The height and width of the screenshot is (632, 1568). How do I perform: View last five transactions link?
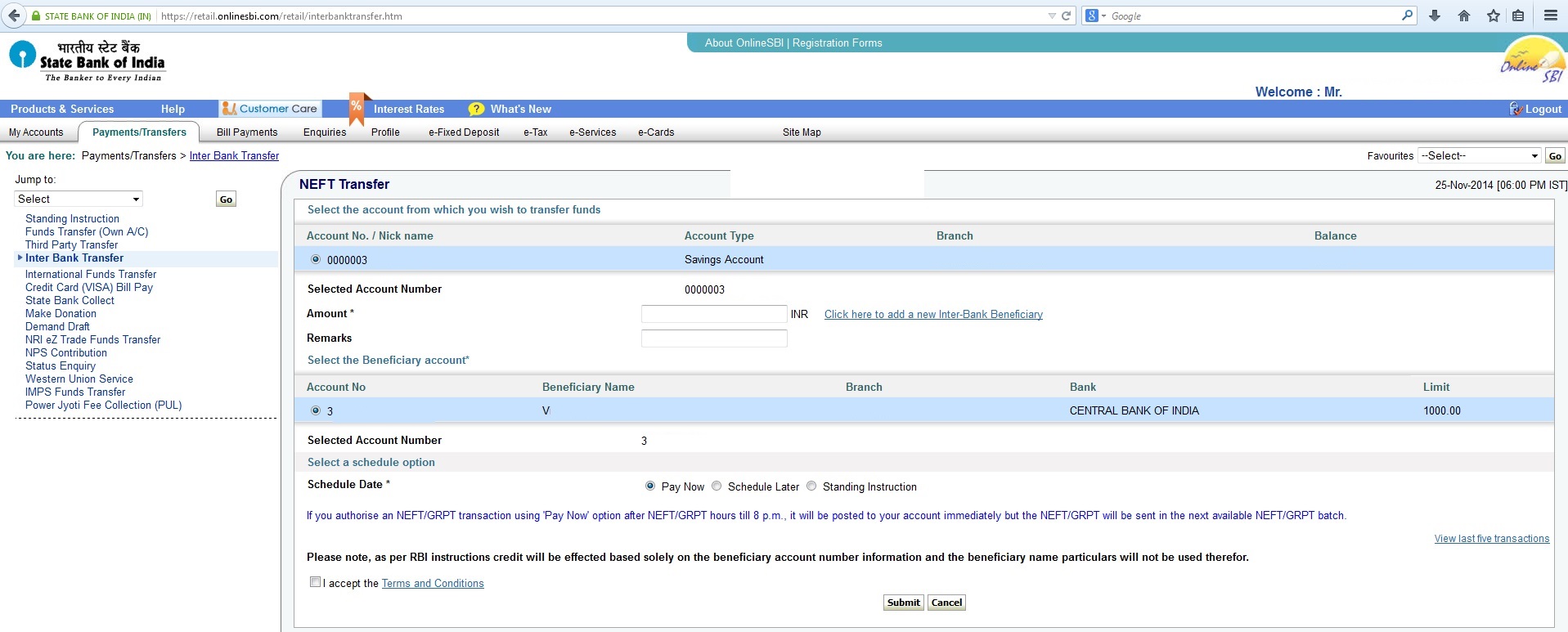click(1492, 538)
